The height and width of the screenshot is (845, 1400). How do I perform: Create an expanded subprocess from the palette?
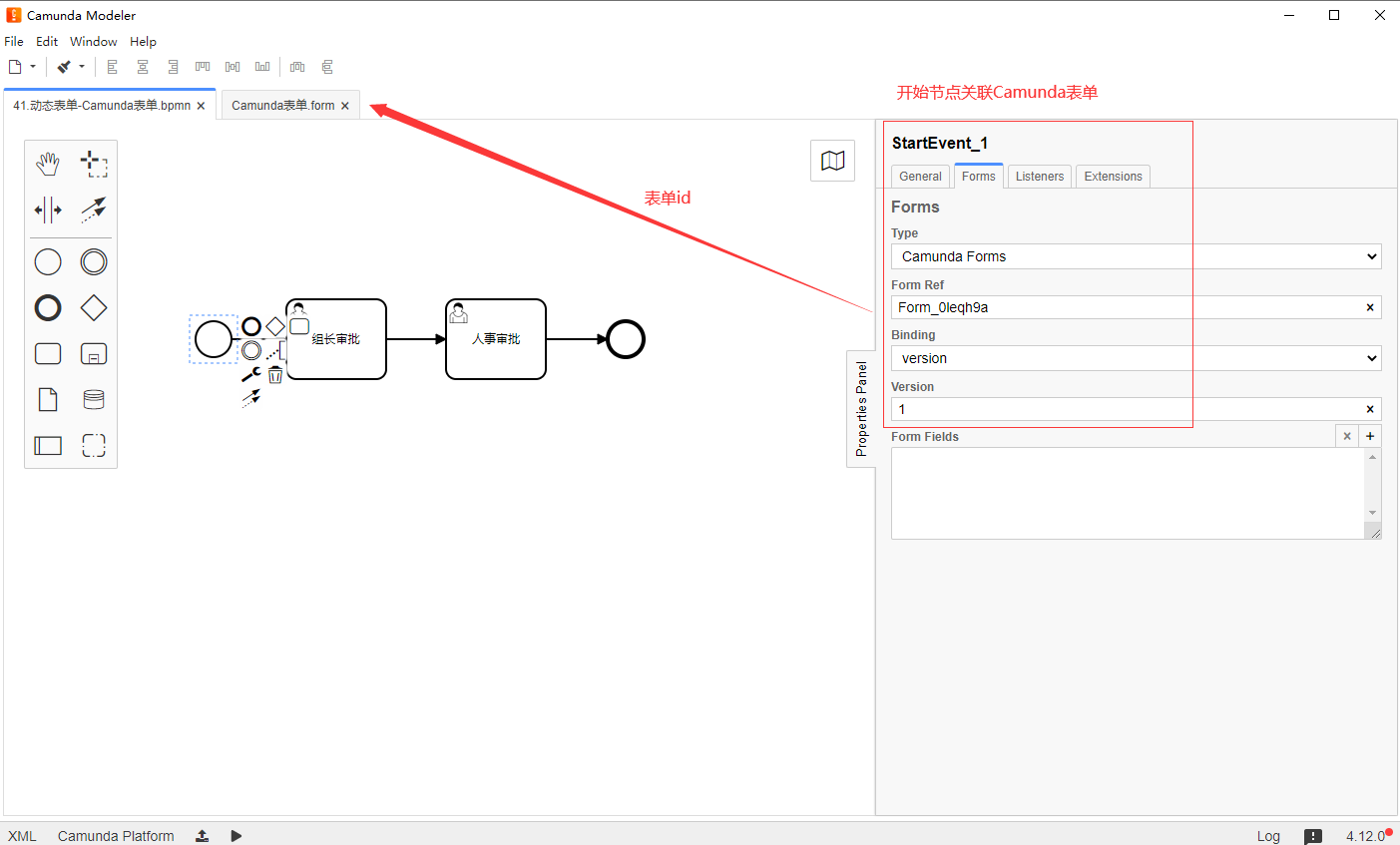94,353
